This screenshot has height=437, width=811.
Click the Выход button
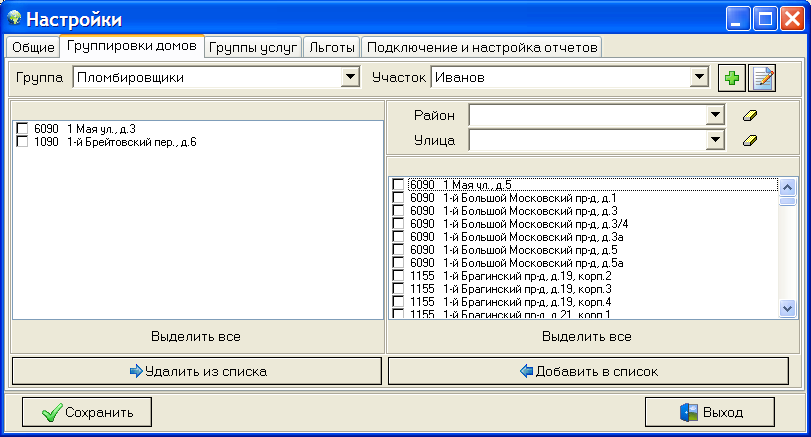(x=710, y=411)
